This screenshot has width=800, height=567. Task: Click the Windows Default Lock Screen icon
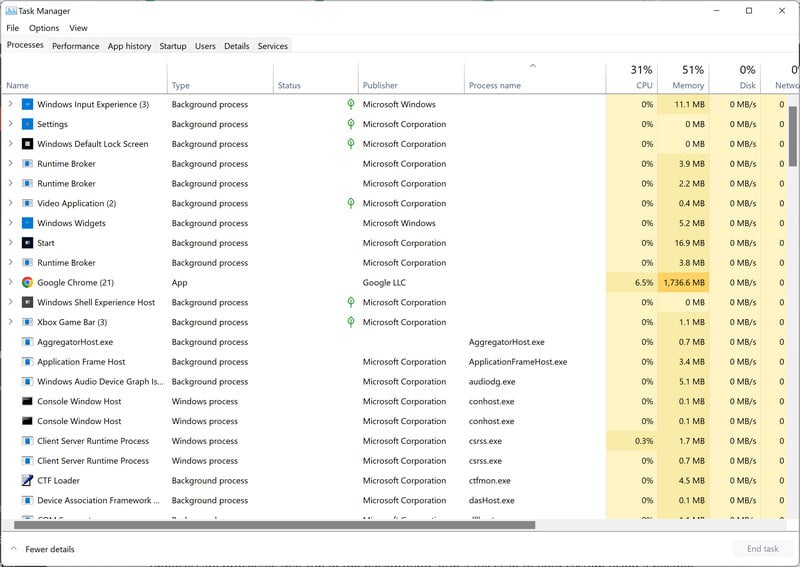coord(28,144)
